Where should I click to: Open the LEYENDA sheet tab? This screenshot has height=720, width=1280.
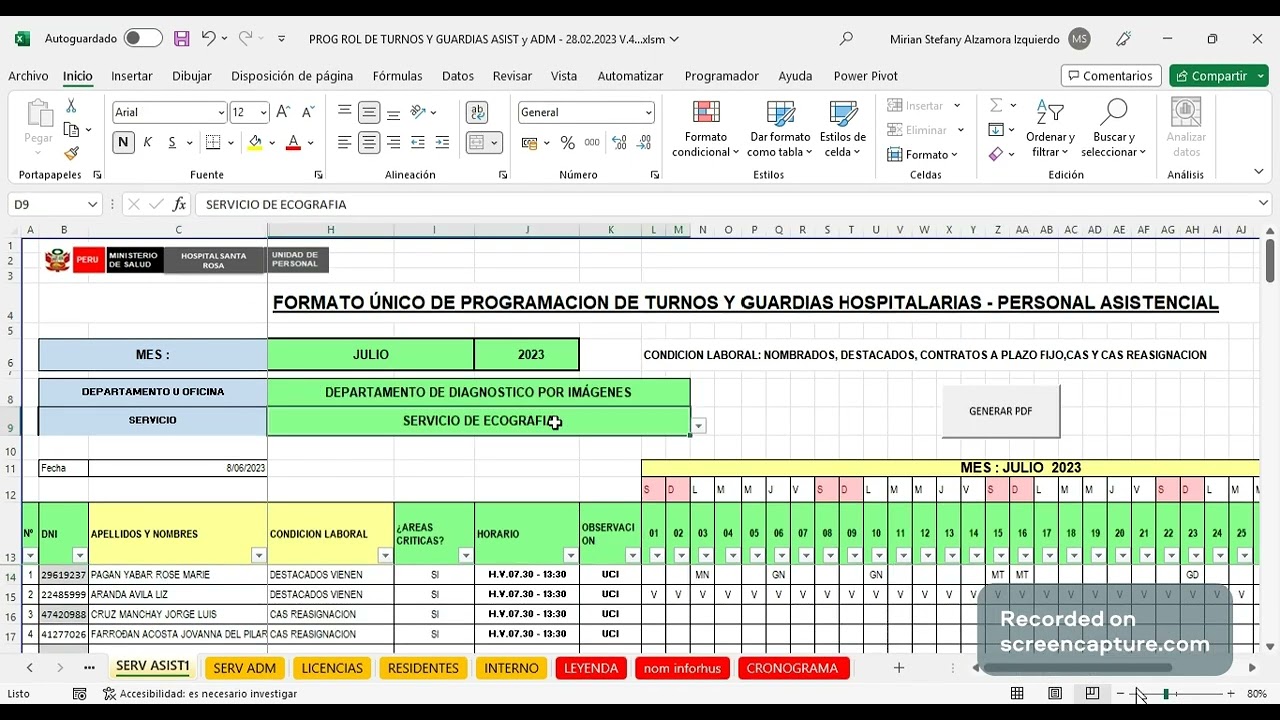[591, 668]
